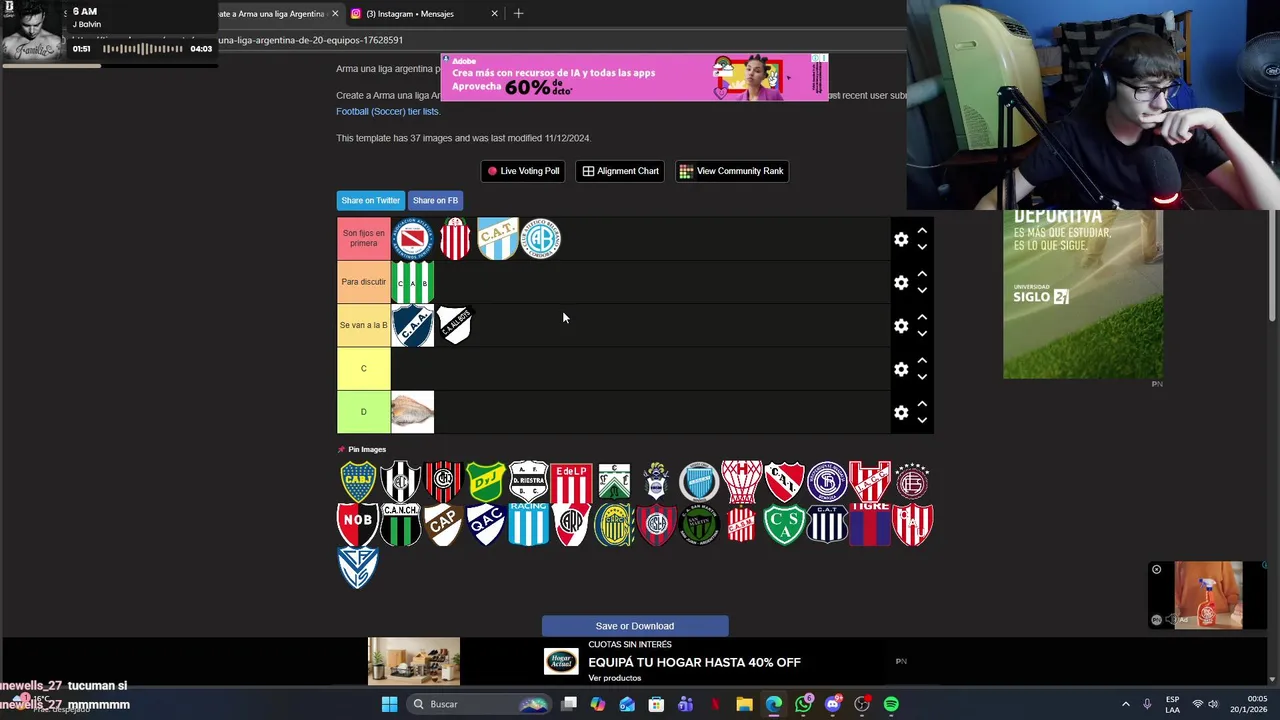Open Spotify from the taskbar
This screenshot has height=720, width=1280.
click(x=891, y=704)
